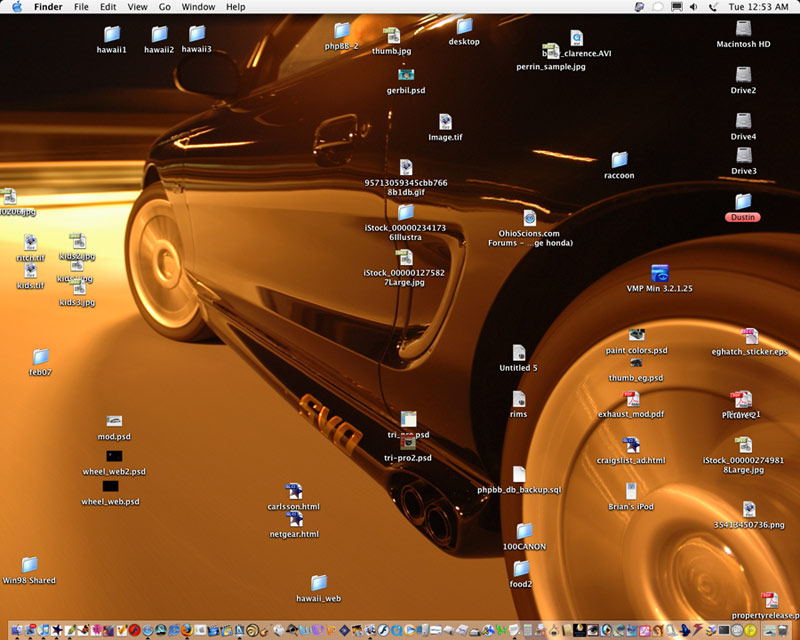Open the red Flash app in Dock

coord(135,630)
